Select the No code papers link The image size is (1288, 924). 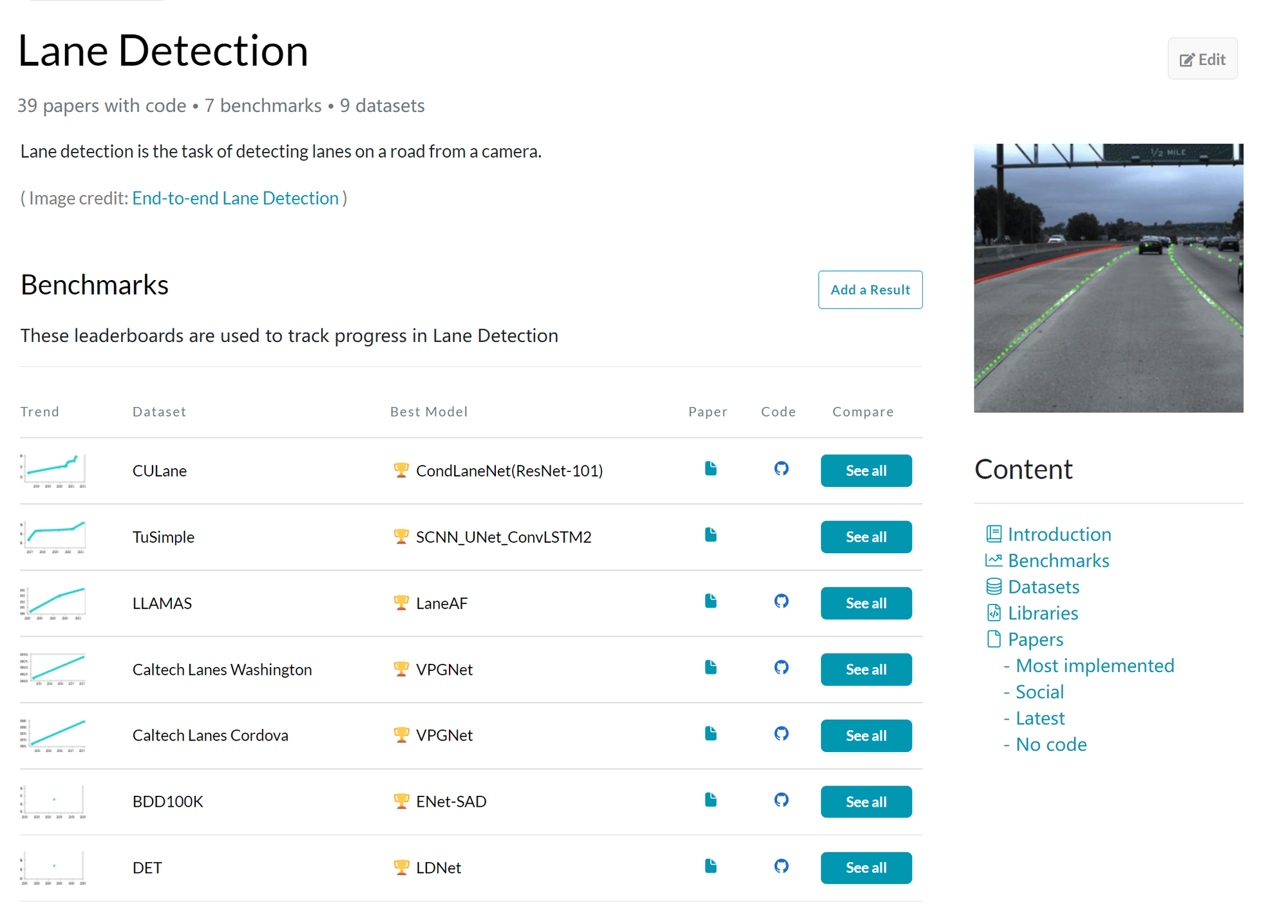click(x=1050, y=745)
